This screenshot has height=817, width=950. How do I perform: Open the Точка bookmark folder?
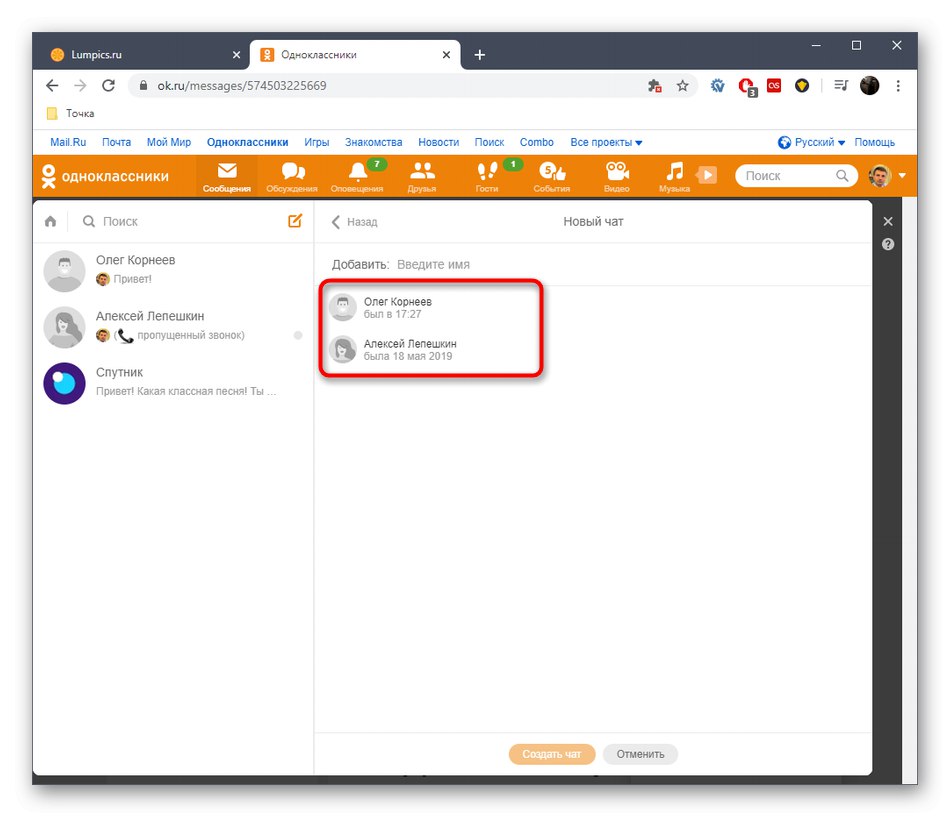(x=71, y=113)
